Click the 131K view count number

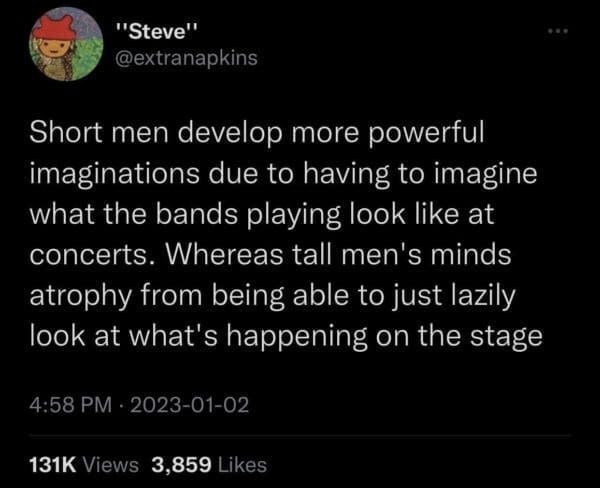pos(53,465)
